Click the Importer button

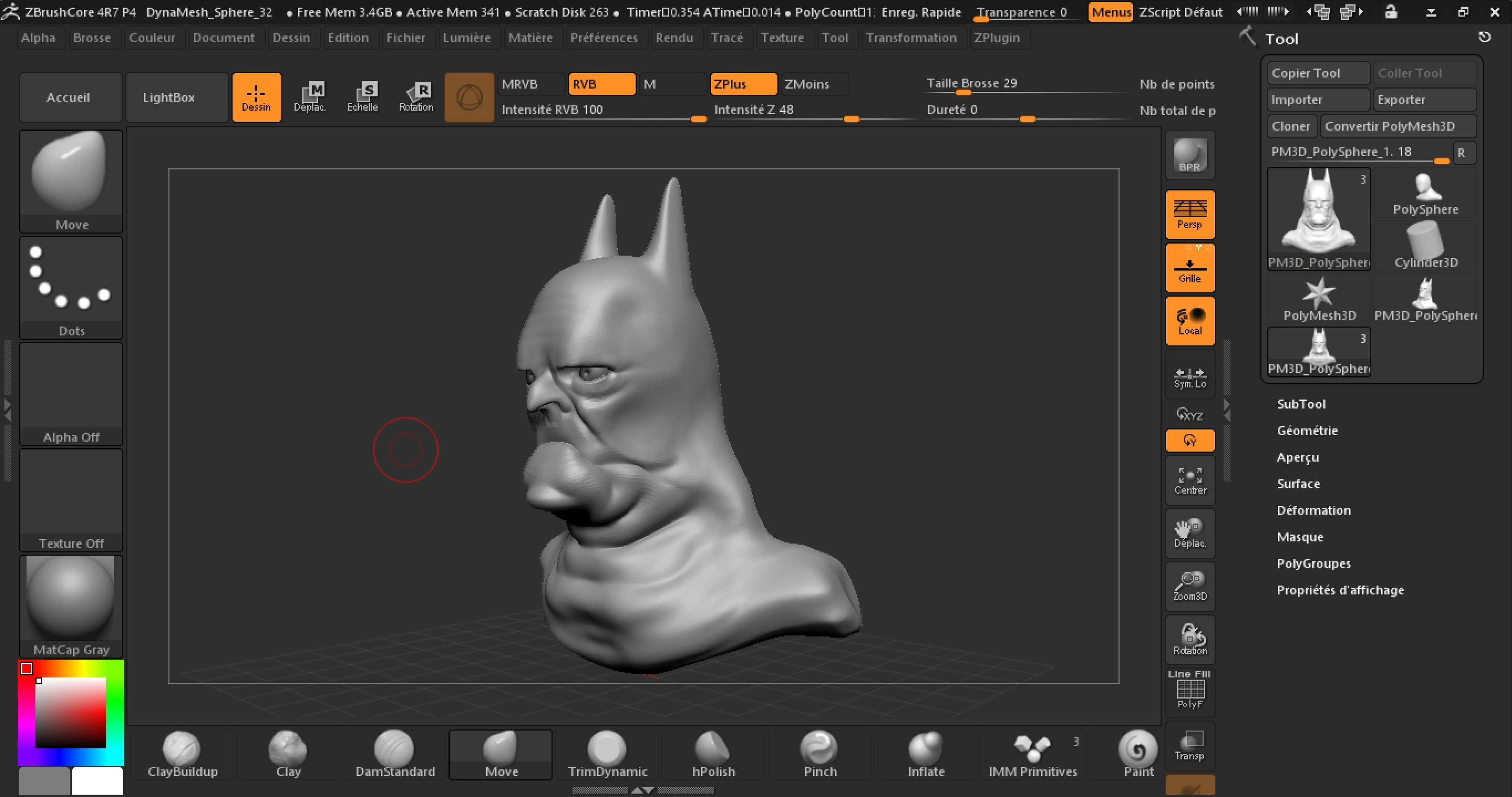pyautogui.click(x=1318, y=100)
